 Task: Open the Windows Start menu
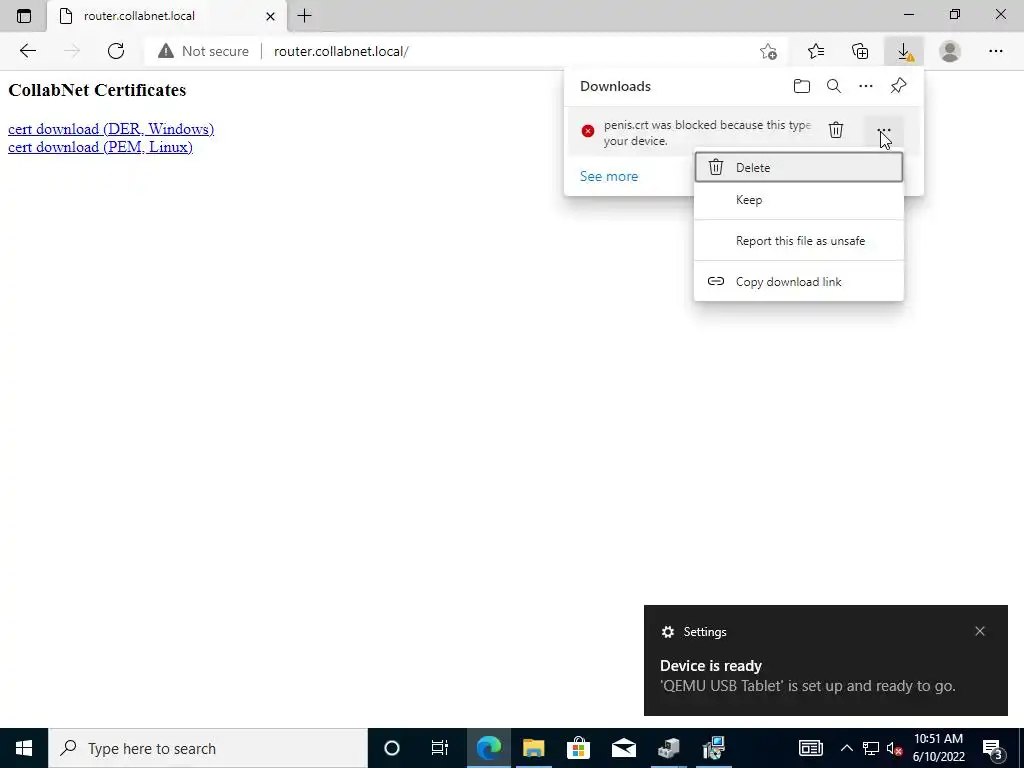(x=24, y=748)
